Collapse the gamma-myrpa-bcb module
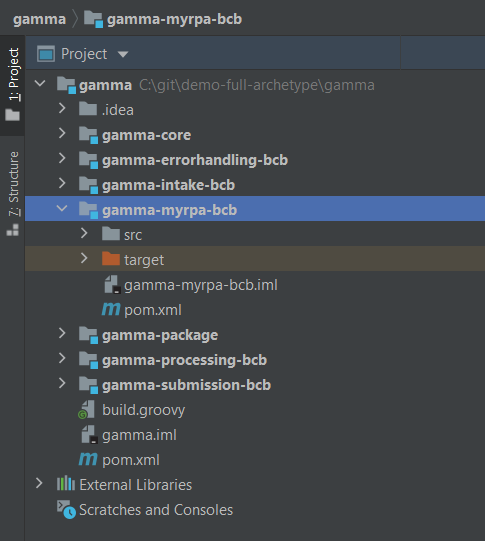This screenshot has height=541, width=485. (x=62, y=208)
